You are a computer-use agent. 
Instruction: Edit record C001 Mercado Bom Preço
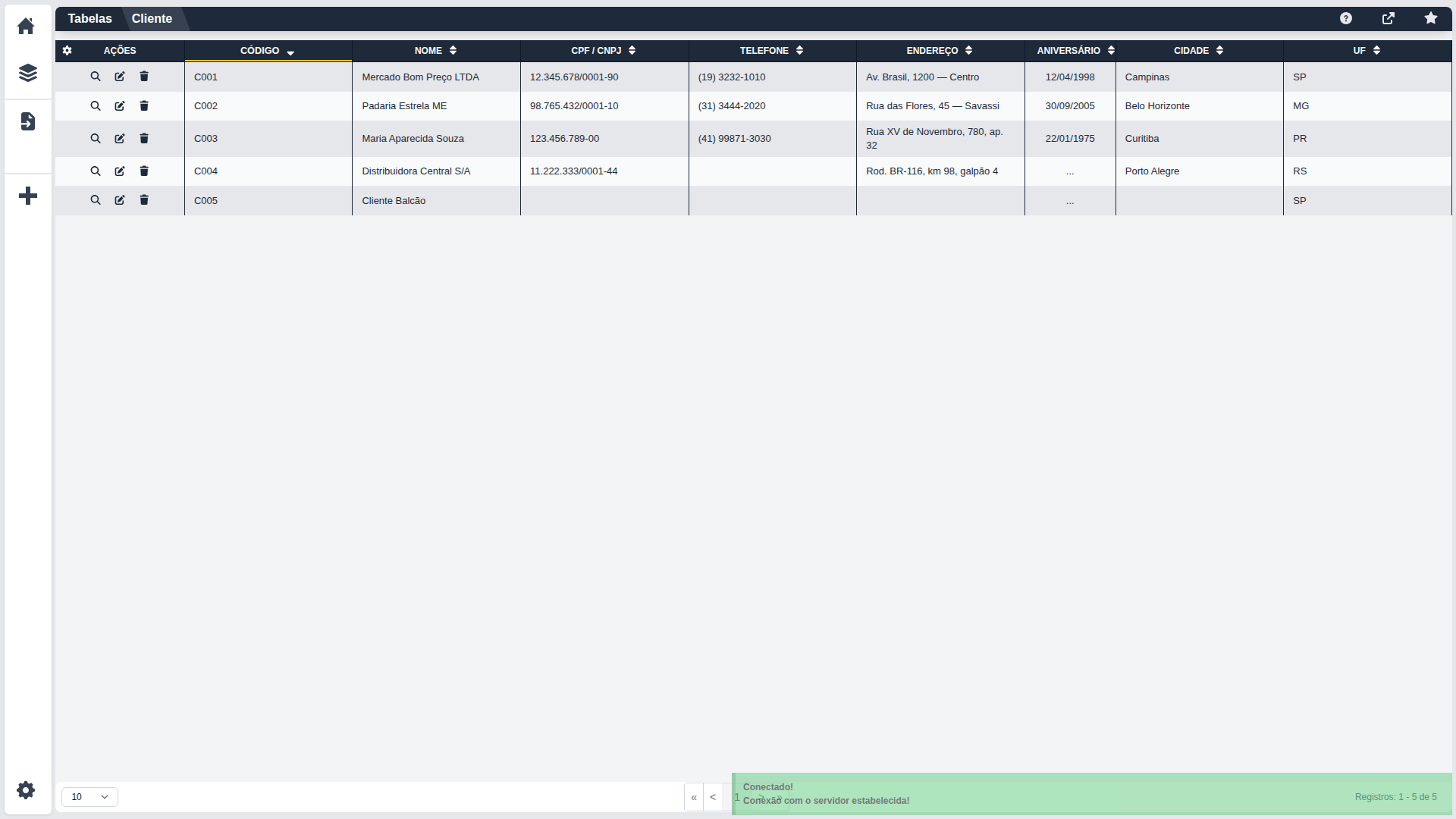point(120,77)
